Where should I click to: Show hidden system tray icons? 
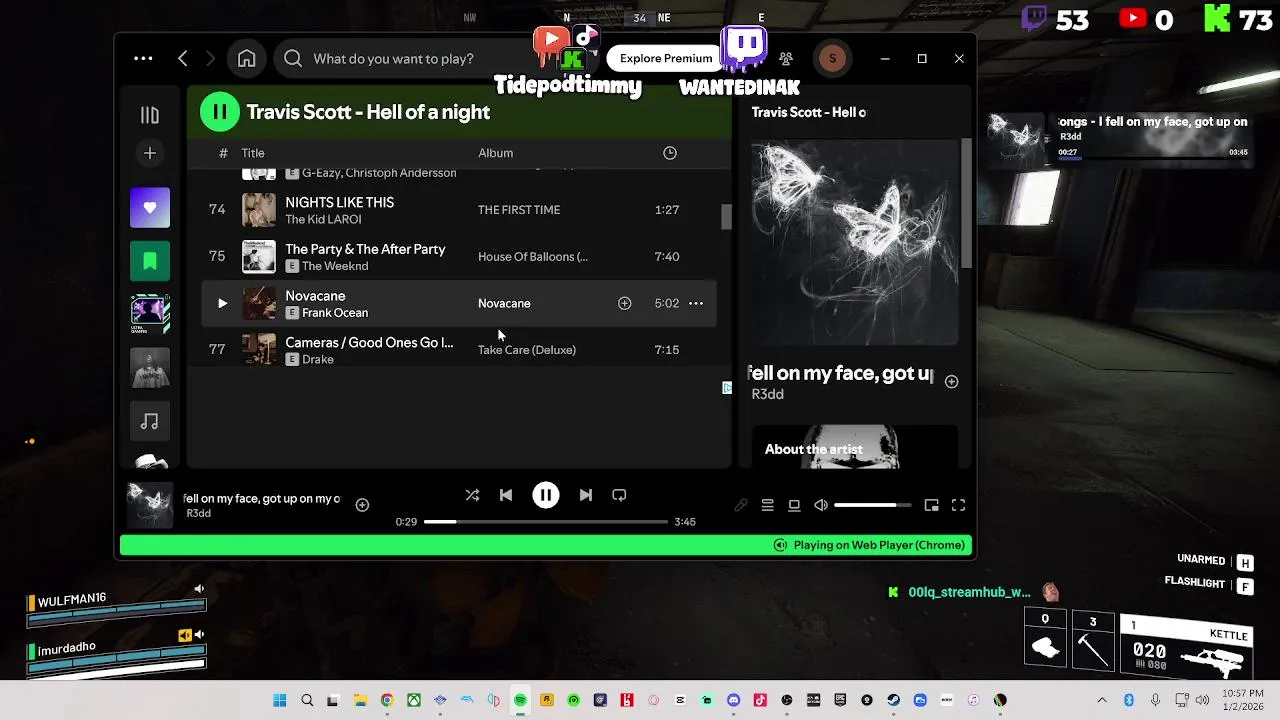(1102, 700)
